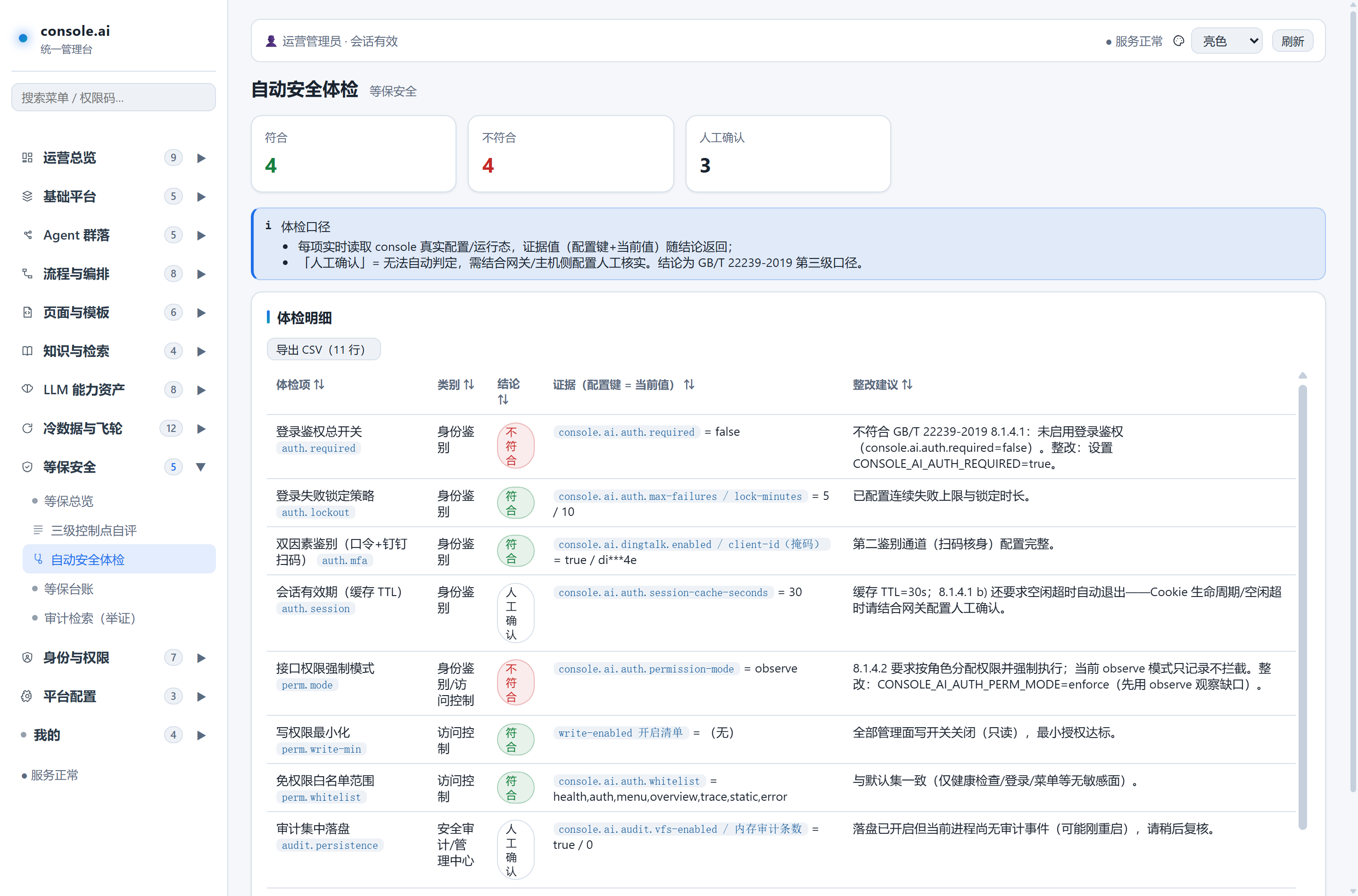Click the 平台配置 gear icon
The image size is (1358, 896).
coord(27,696)
